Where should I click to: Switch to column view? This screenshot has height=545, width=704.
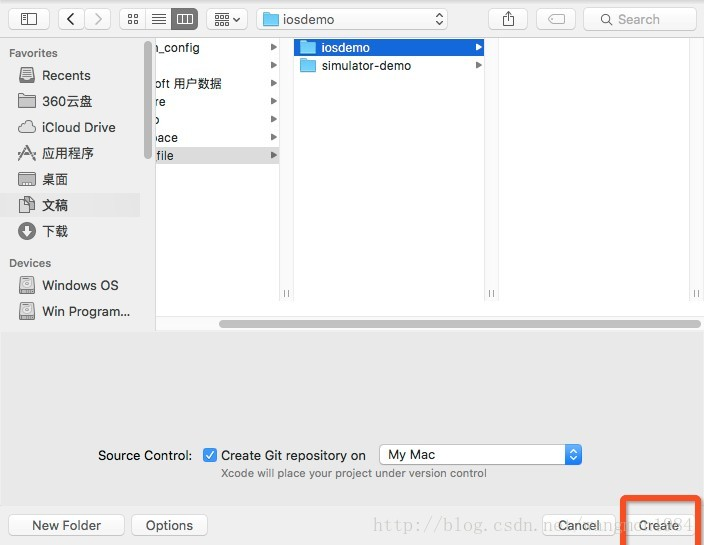point(185,19)
